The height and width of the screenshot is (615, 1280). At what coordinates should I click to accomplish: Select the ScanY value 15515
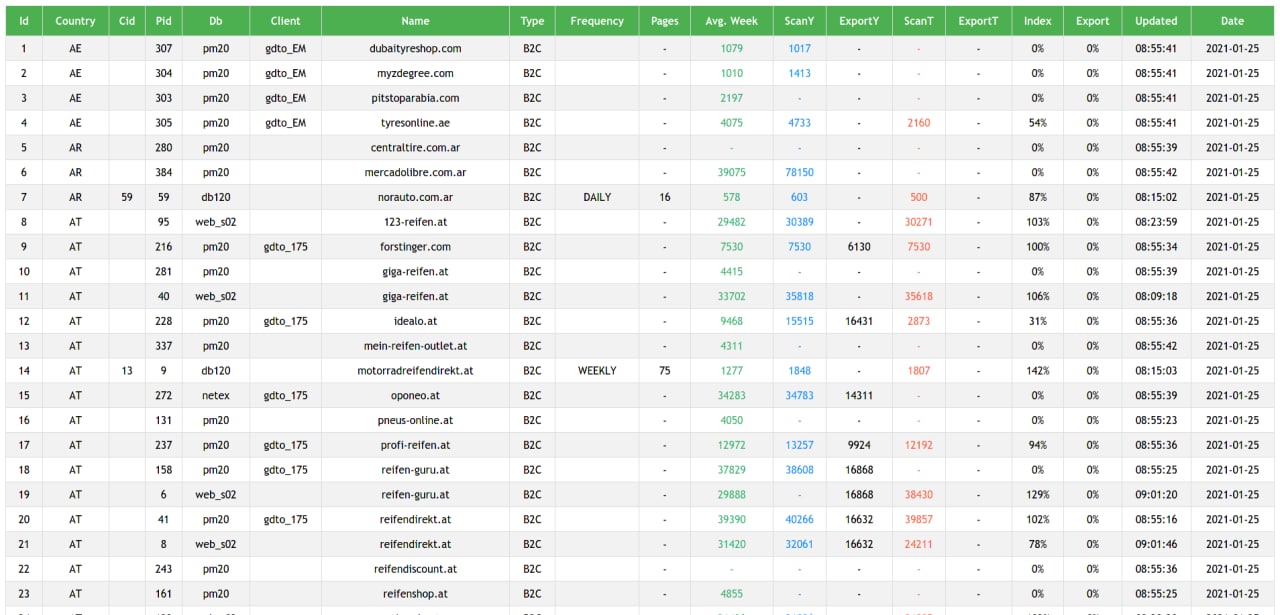pos(799,321)
